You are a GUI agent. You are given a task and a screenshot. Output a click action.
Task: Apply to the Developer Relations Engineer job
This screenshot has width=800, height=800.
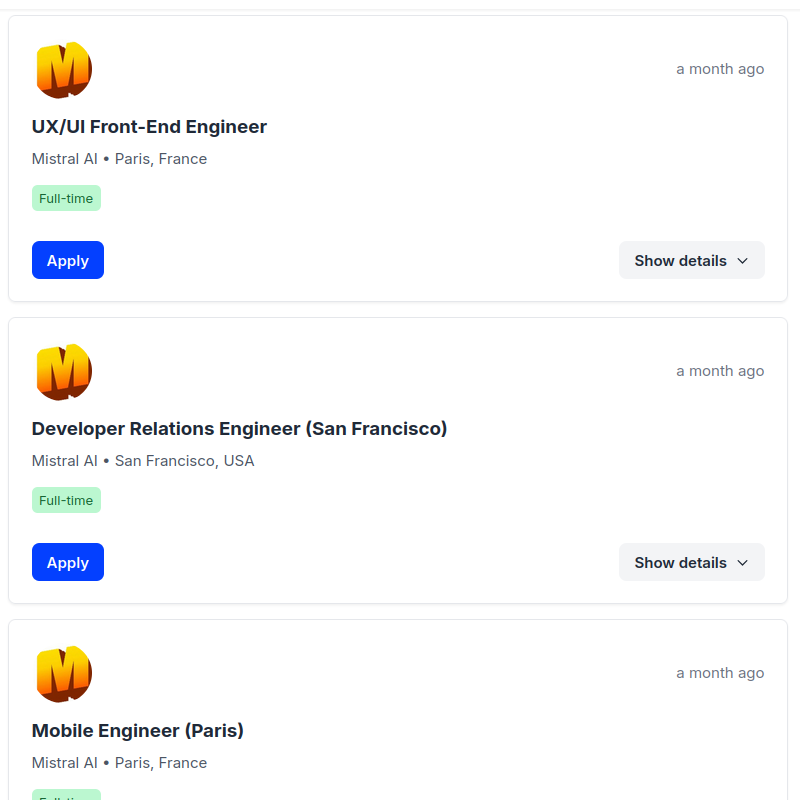pos(68,562)
